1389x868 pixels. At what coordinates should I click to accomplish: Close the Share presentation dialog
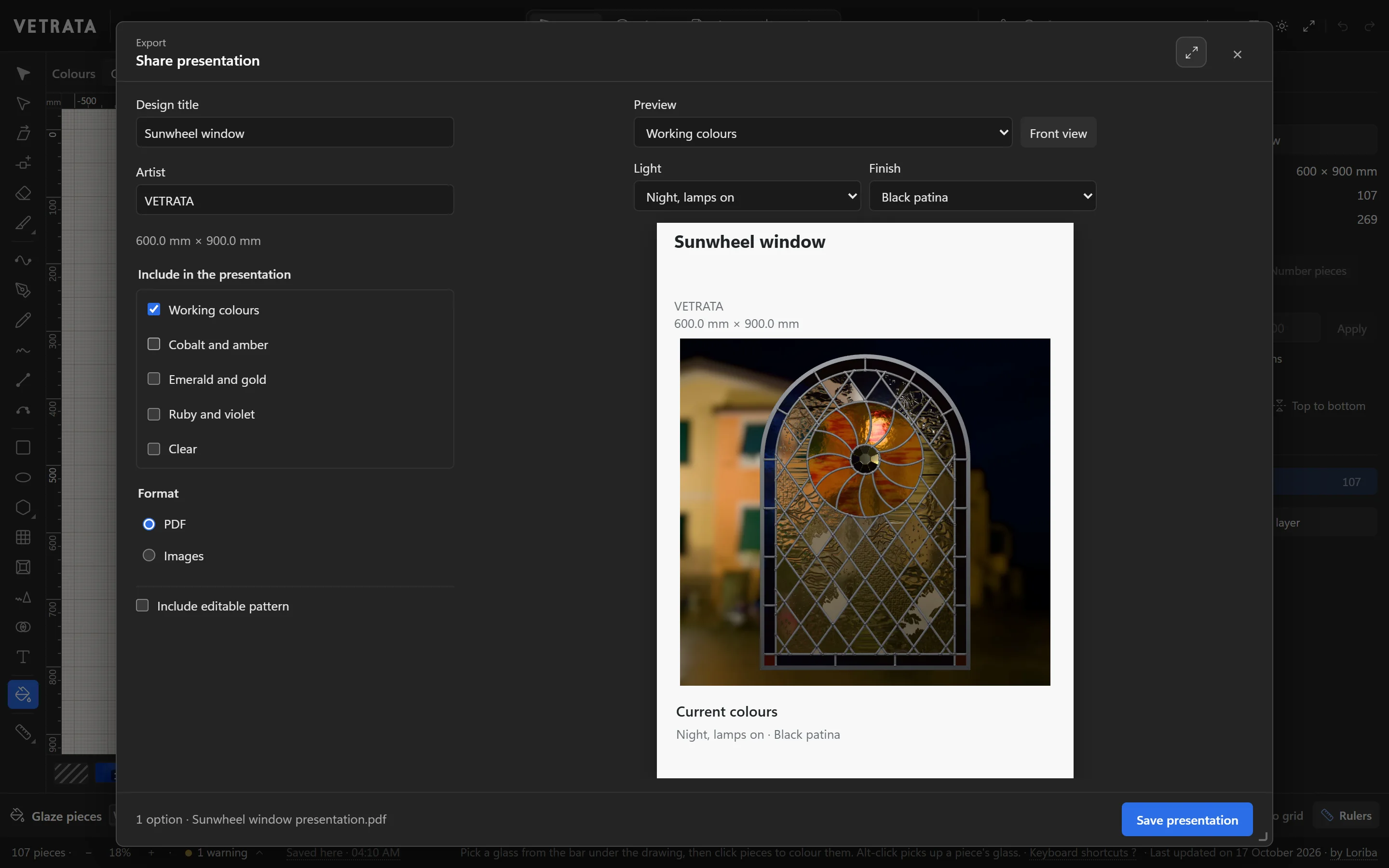coord(1237,54)
